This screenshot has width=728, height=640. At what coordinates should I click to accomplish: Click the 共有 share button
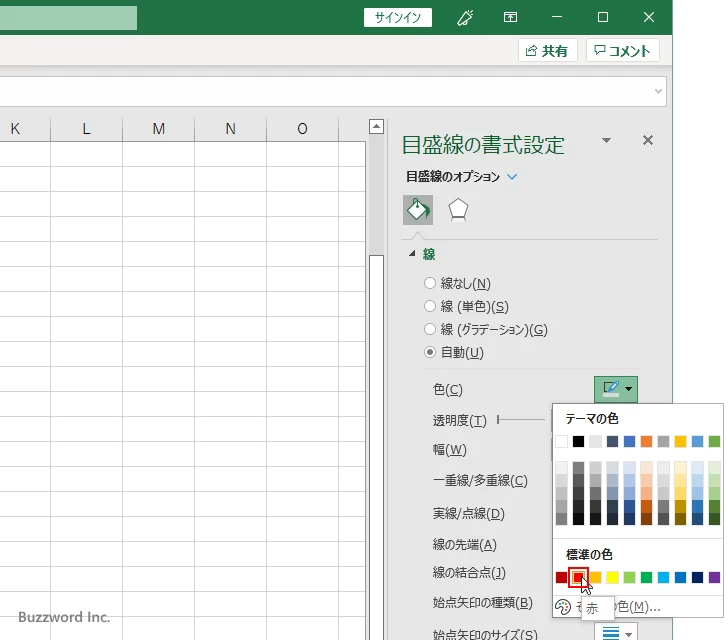[x=547, y=50]
